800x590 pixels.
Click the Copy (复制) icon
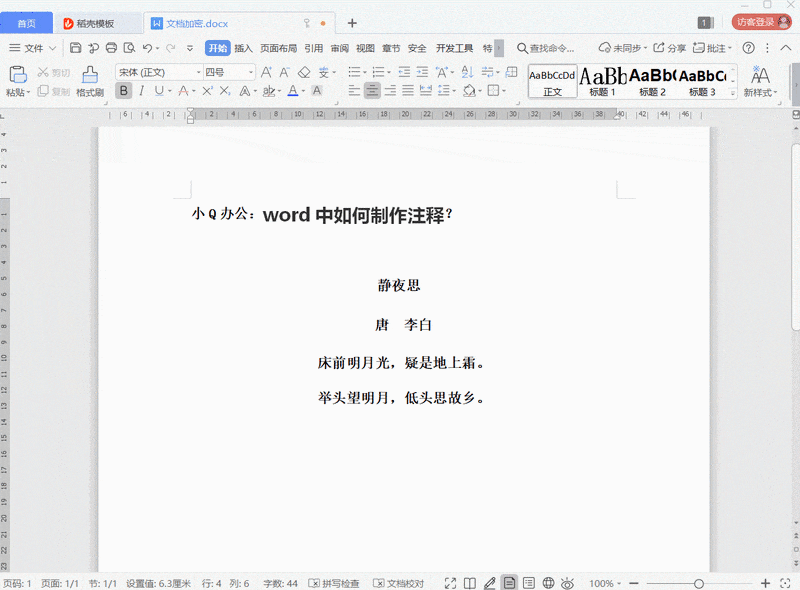(43, 91)
